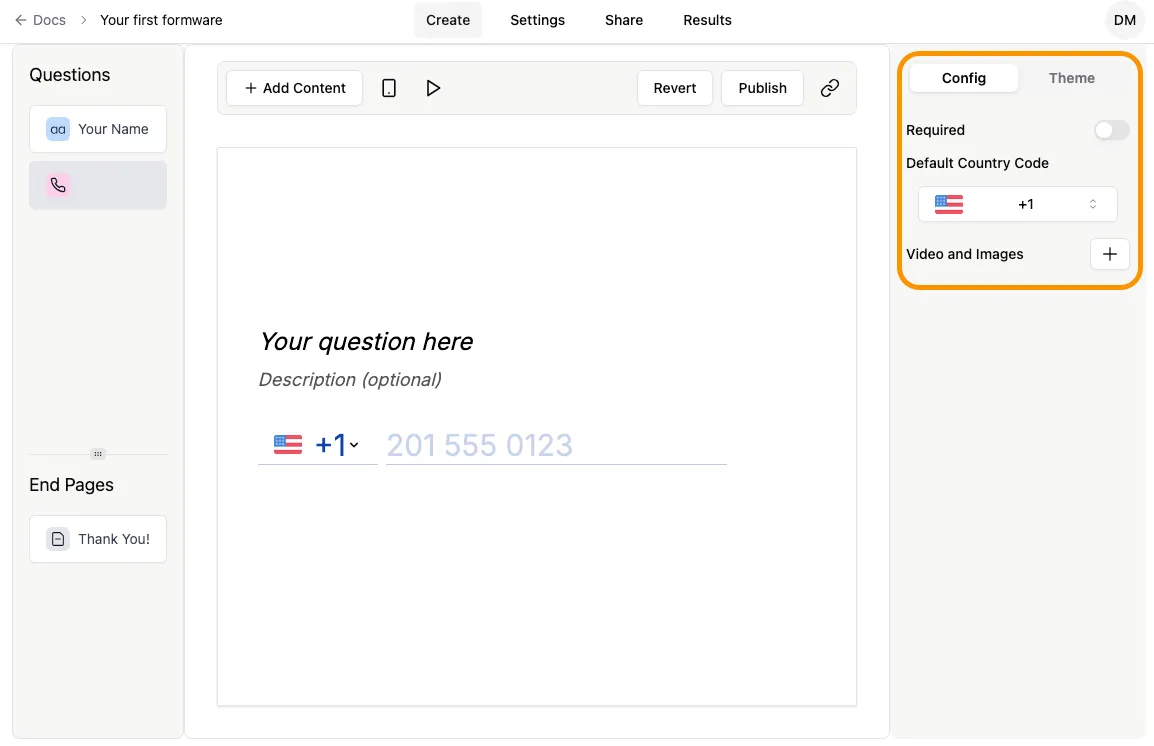Click the Add Content button
The width and height of the screenshot is (1154, 746).
(x=294, y=88)
